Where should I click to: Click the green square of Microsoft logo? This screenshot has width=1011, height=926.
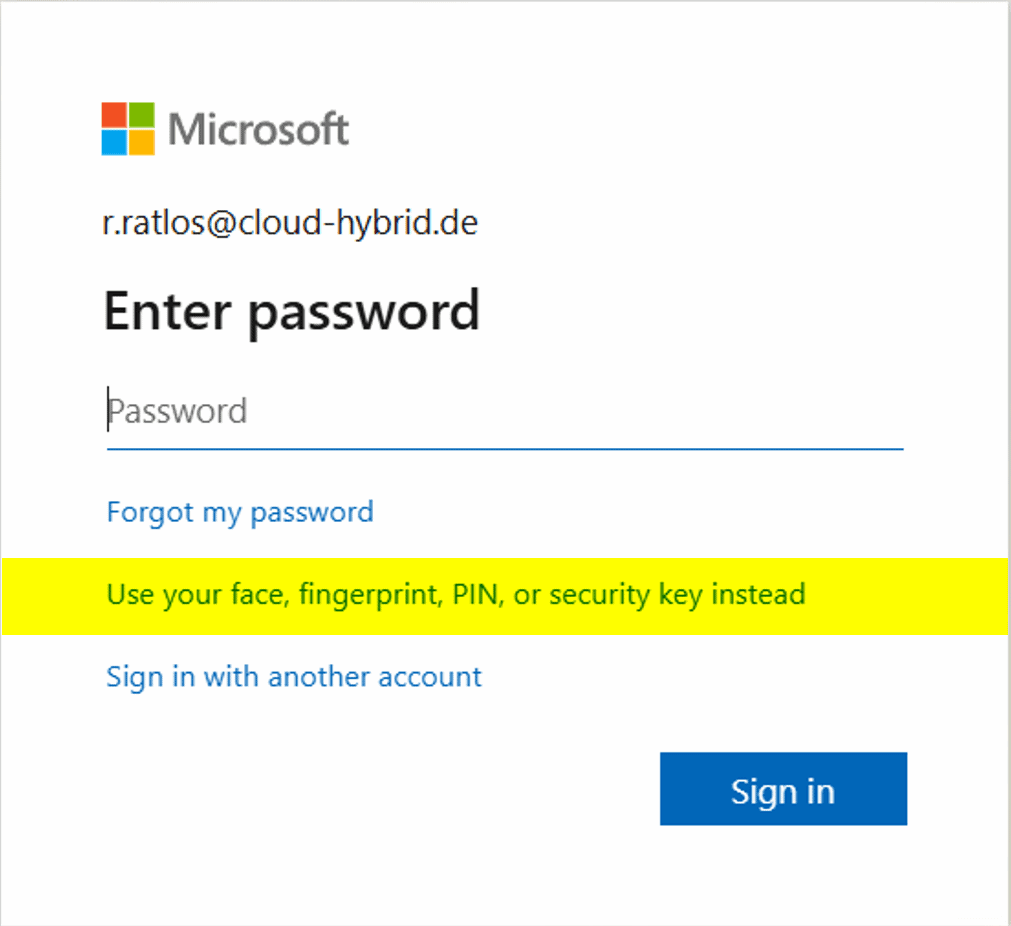[x=142, y=115]
